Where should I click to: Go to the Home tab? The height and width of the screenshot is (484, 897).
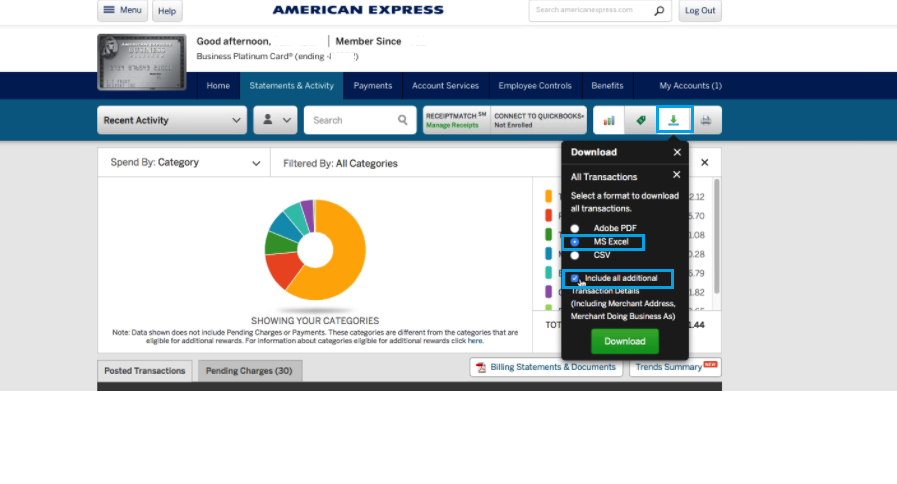coord(218,86)
